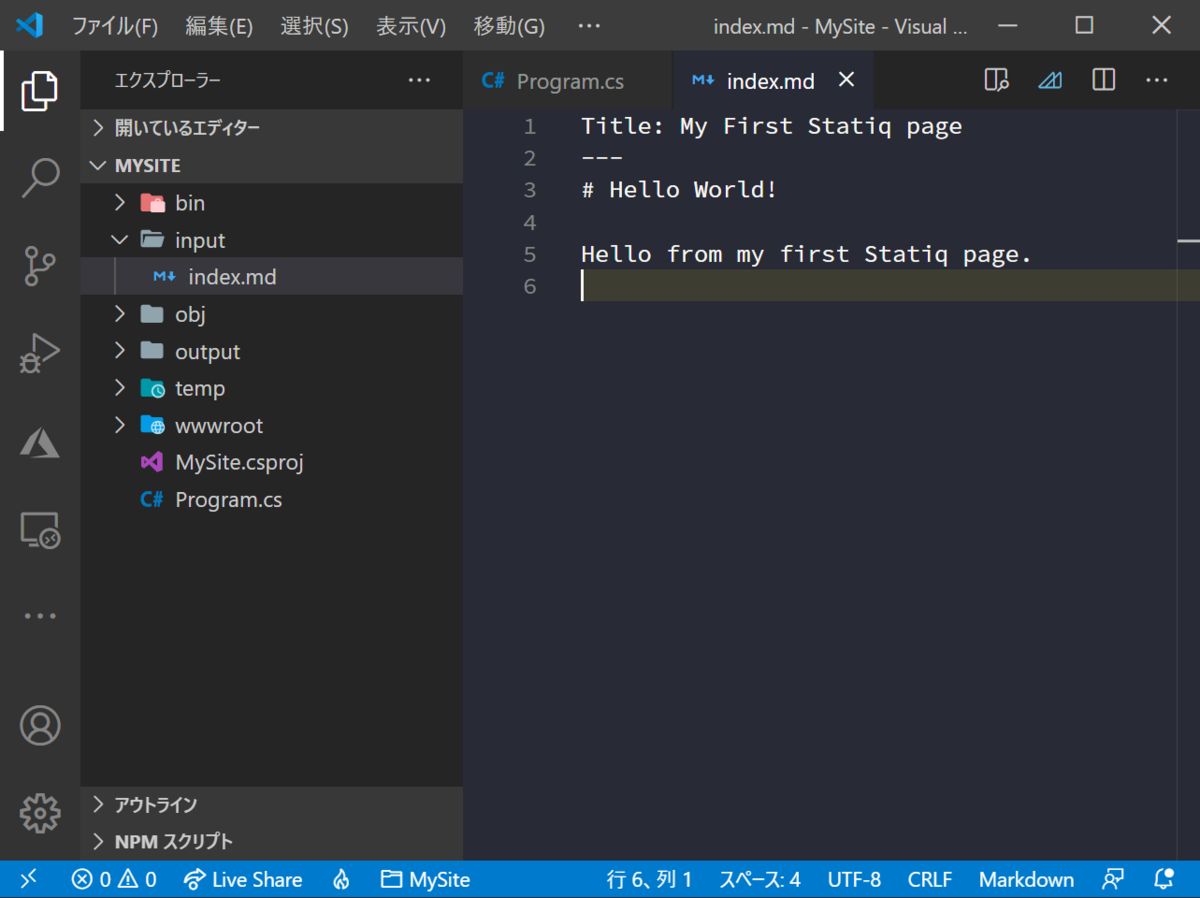
Task: Switch to the Program.cs tab
Action: pyautogui.click(x=568, y=81)
